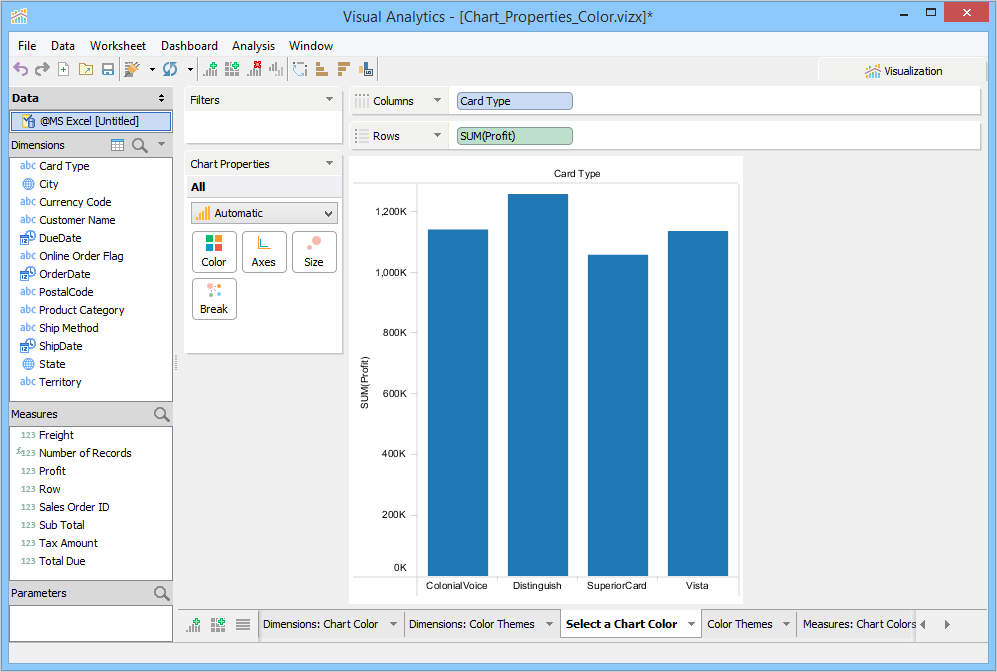Click the Sort ascending bars icon
This screenshot has height=672, width=997.
322,70
